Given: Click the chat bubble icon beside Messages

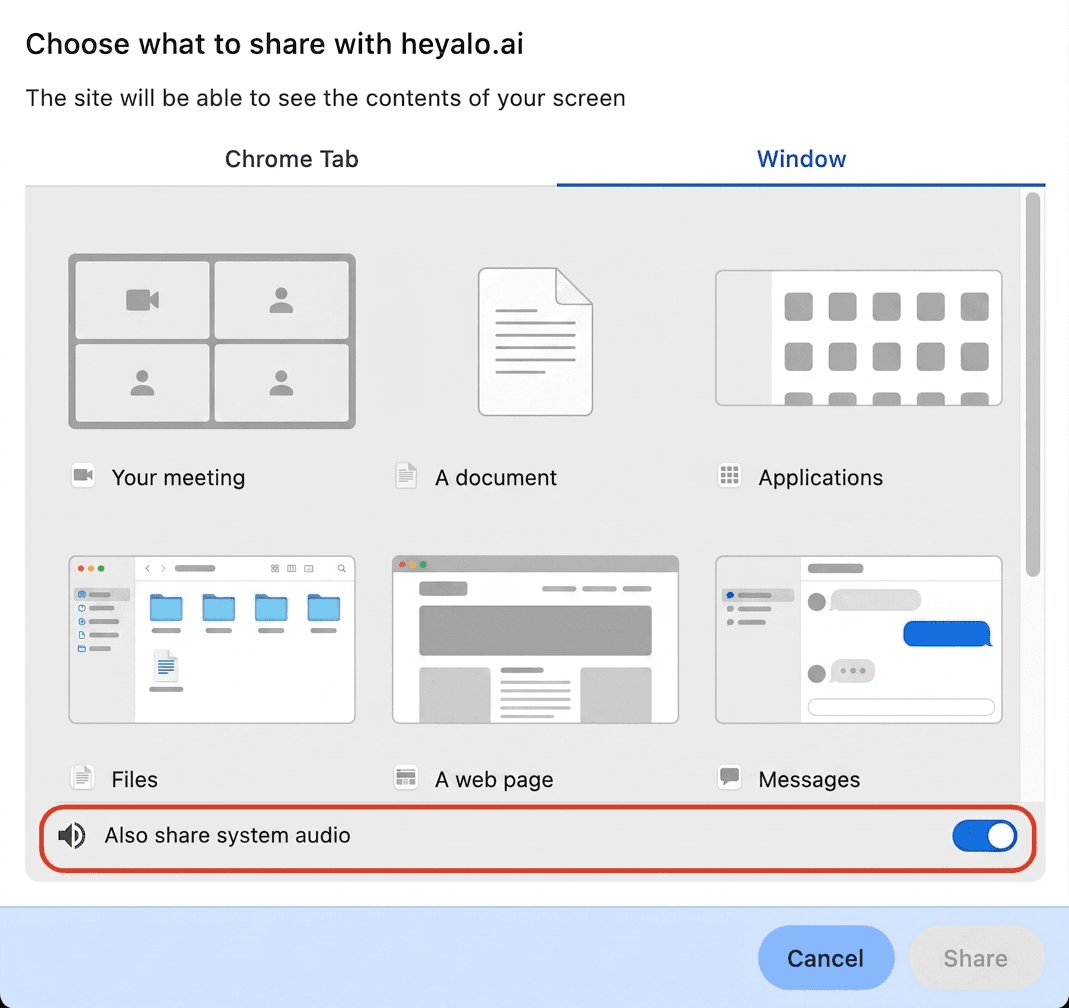Looking at the screenshot, I should [x=729, y=776].
